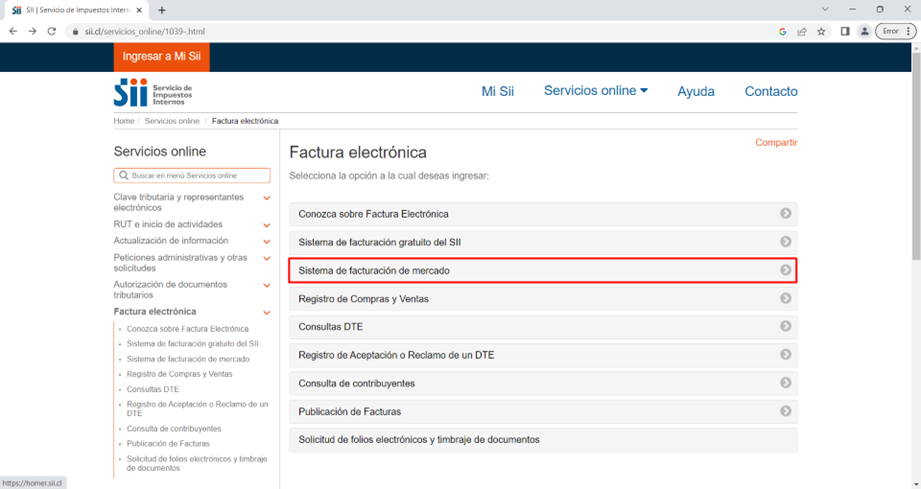Screen dimensions: 921x489
Task: Bookmark this page with the star icon
Action: pyautogui.click(x=821, y=31)
